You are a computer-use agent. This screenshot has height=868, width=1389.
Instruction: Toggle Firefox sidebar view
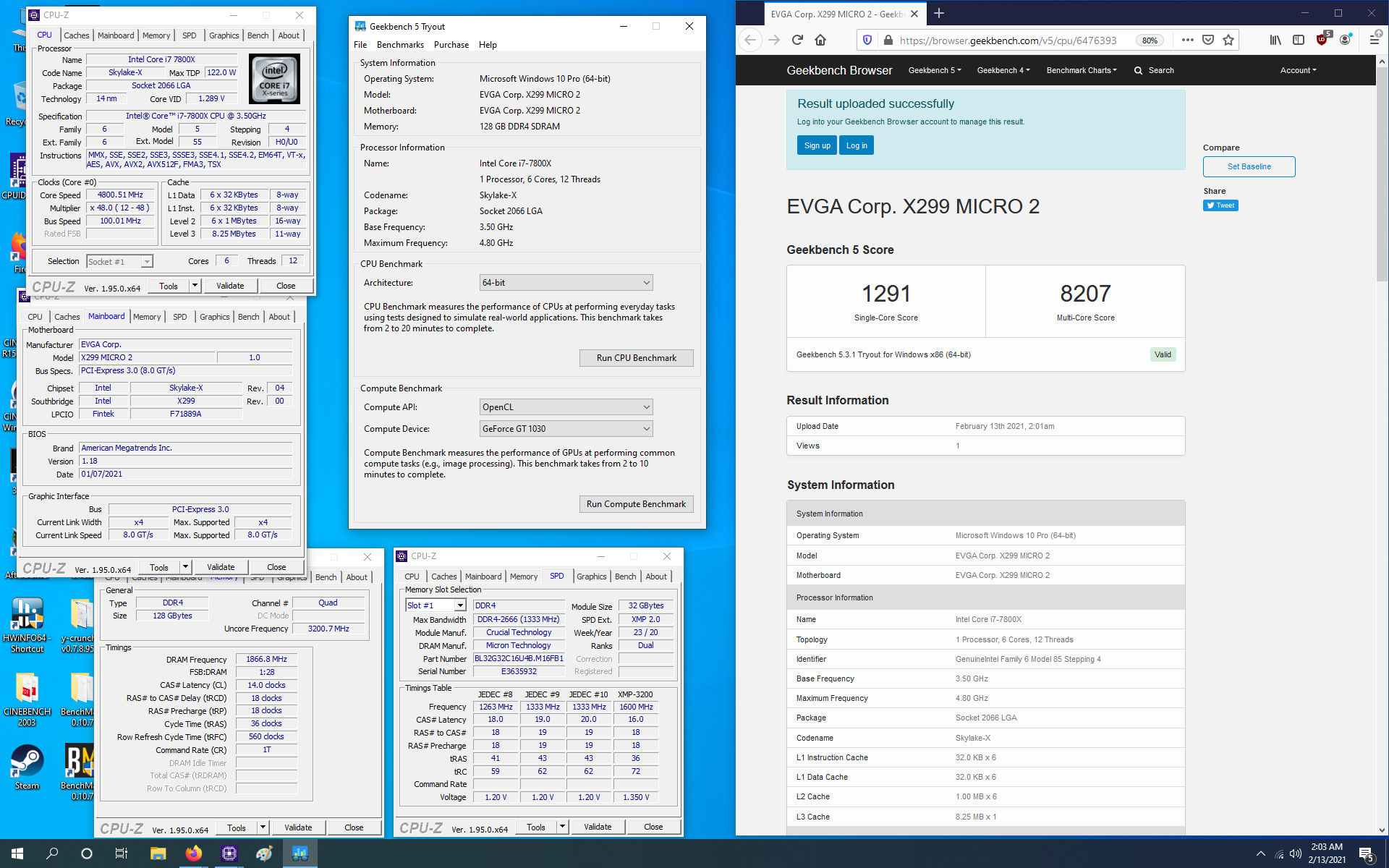click(1299, 40)
